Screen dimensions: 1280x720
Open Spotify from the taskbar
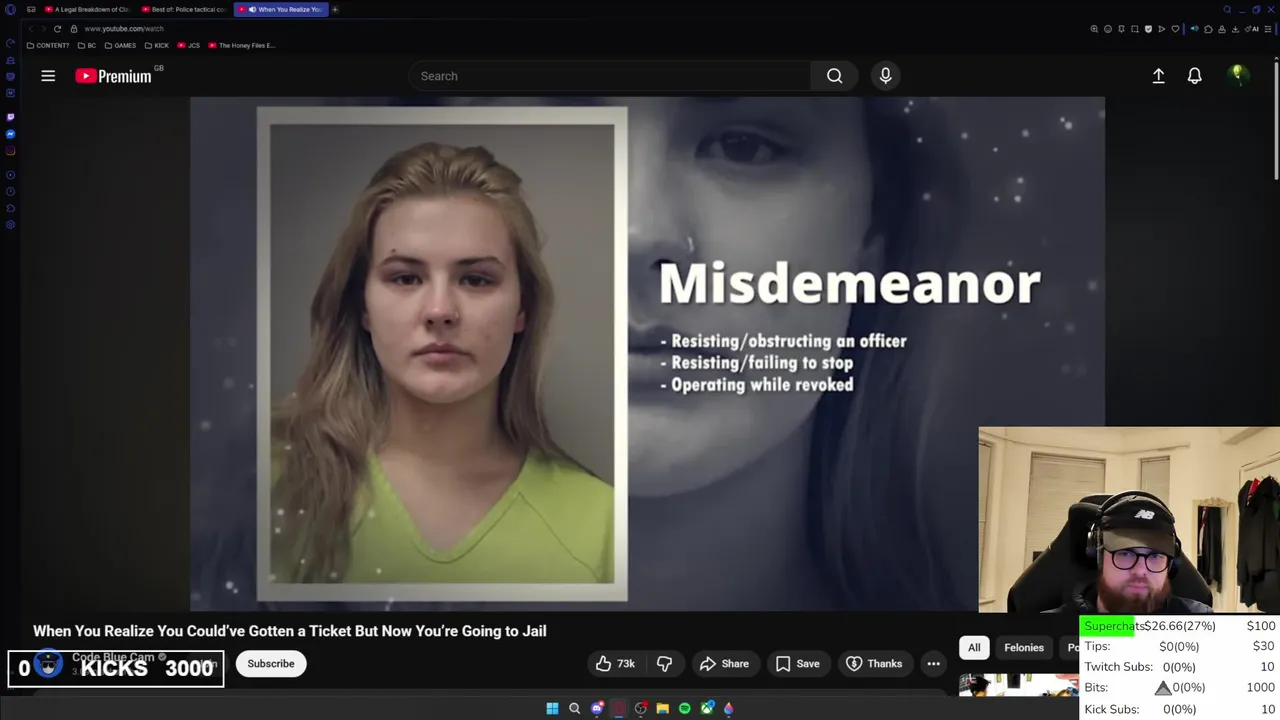coord(684,708)
